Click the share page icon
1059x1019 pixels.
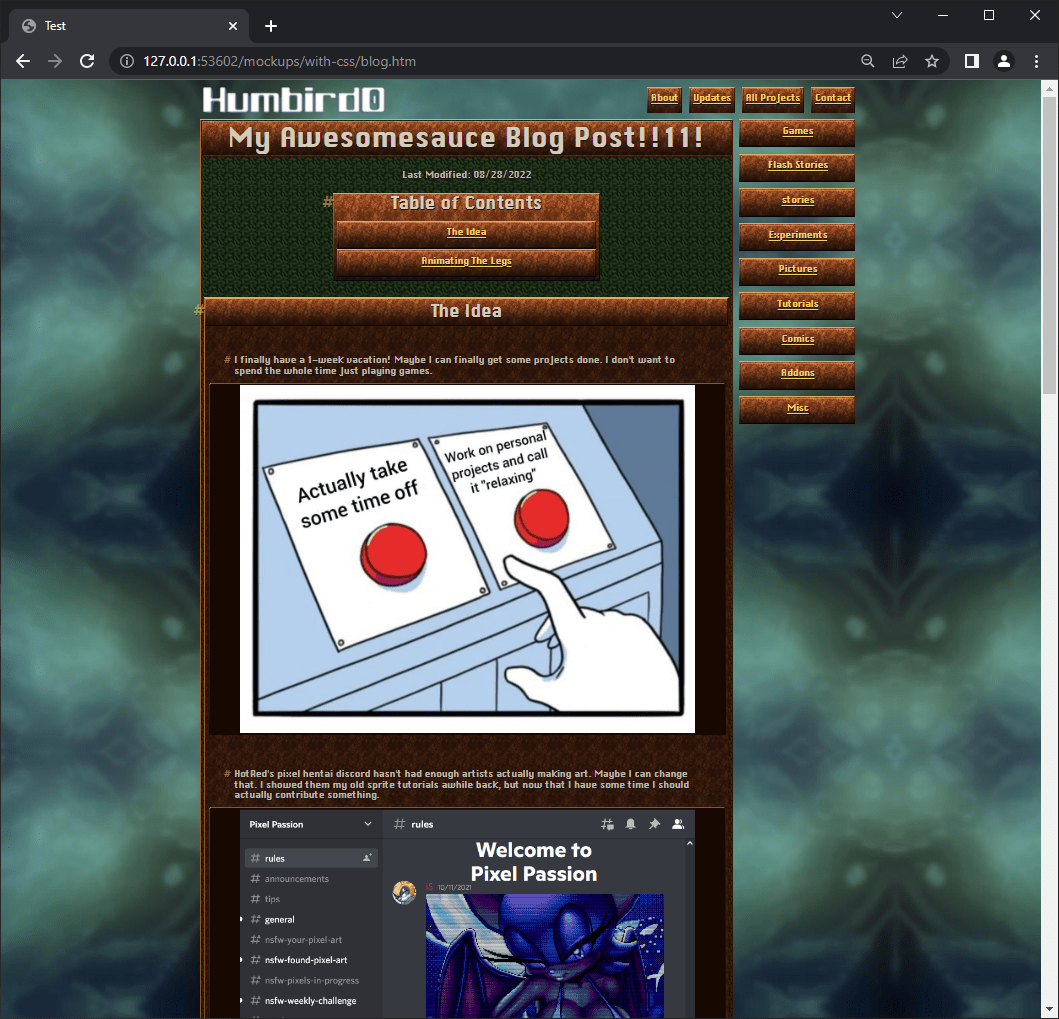tap(900, 61)
